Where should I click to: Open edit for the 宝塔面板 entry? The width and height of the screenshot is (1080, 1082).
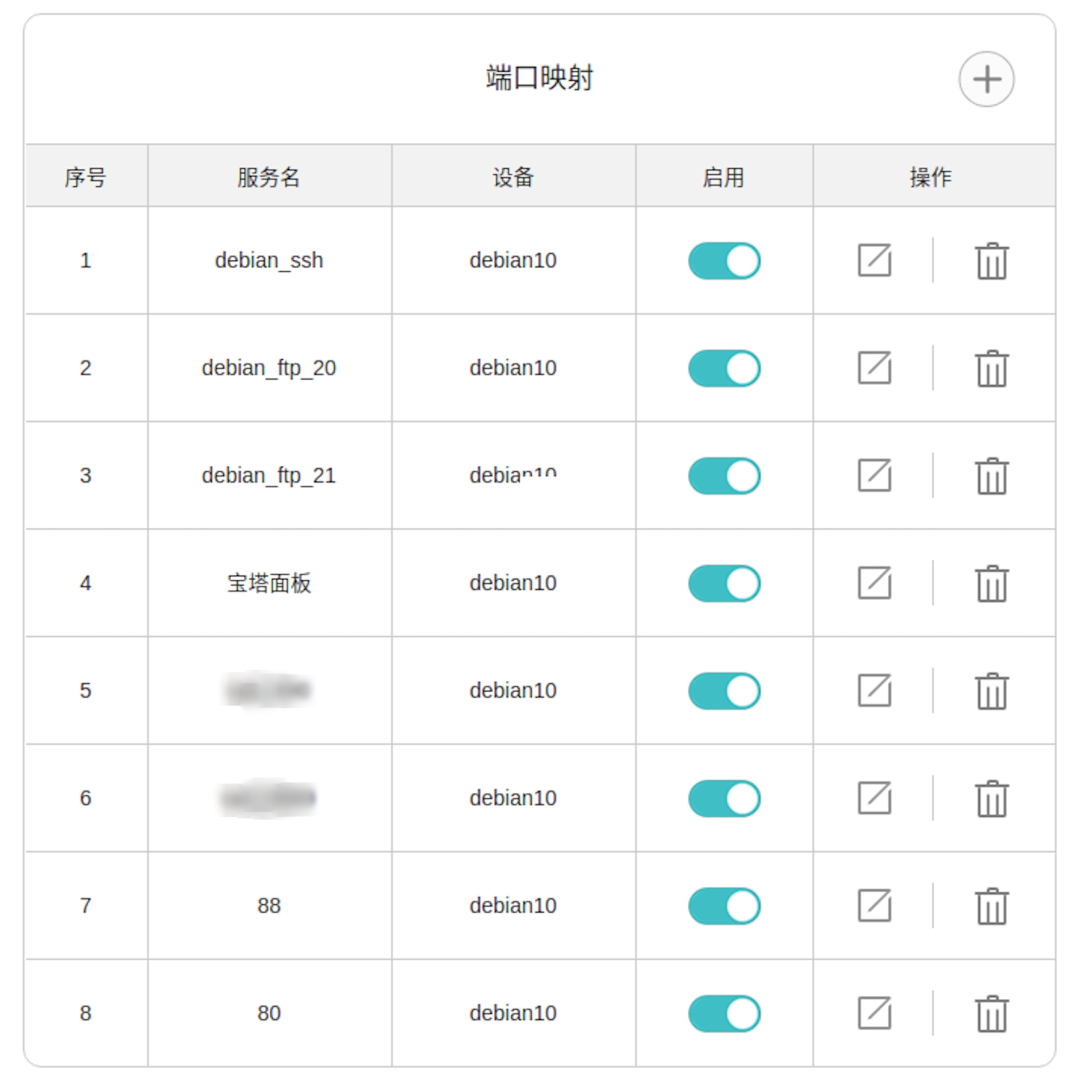[874, 583]
